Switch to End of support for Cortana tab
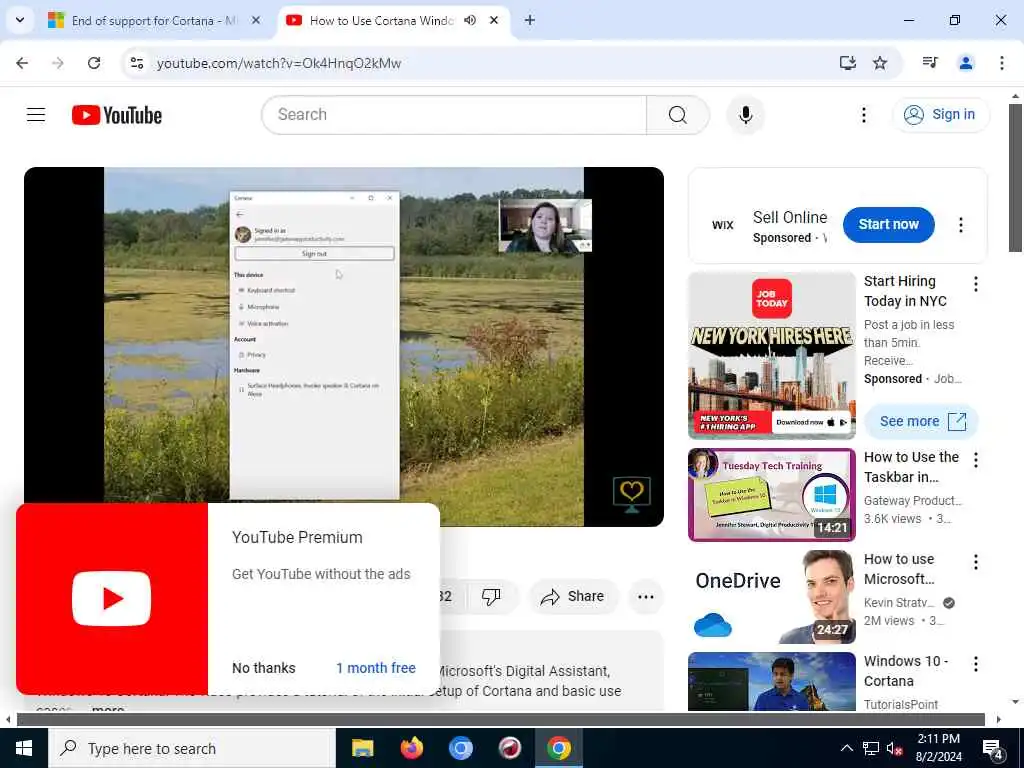Image resolution: width=1024 pixels, height=768 pixels. 142,20
